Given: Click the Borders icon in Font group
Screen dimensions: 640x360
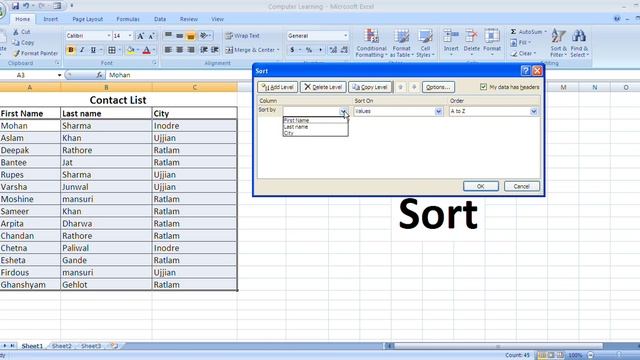Looking at the screenshot, I should pos(111,50).
